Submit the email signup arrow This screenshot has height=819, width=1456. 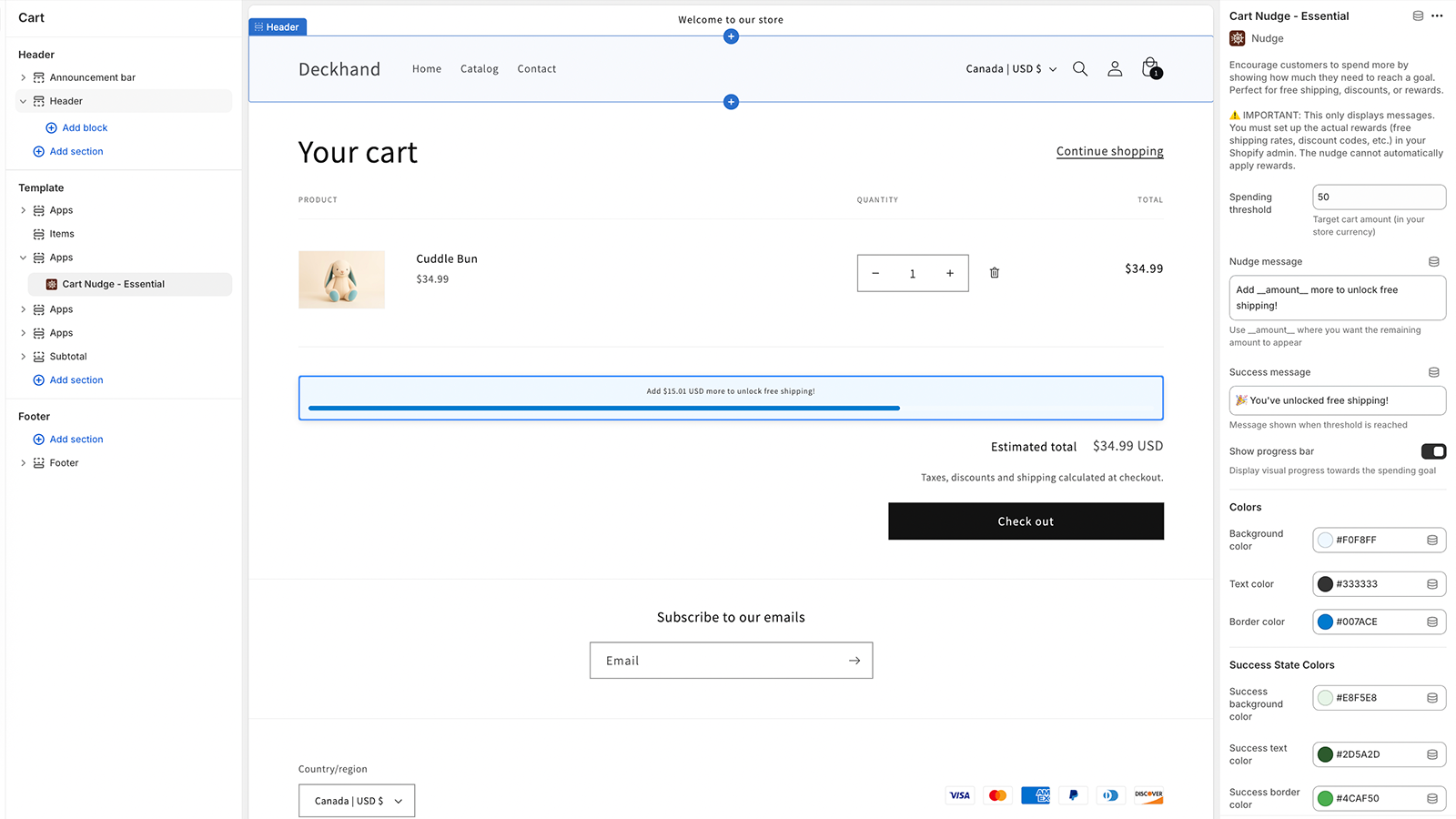point(854,661)
